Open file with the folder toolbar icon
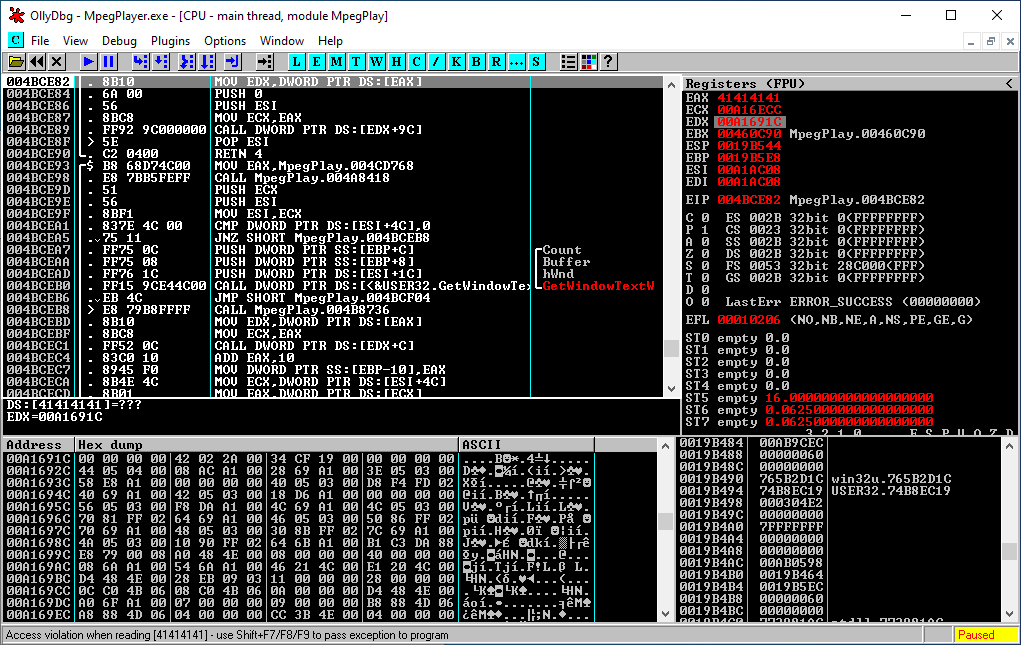Image resolution: width=1021 pixels, height=645 pixels. pyautogui.click(x=16, y=62)
